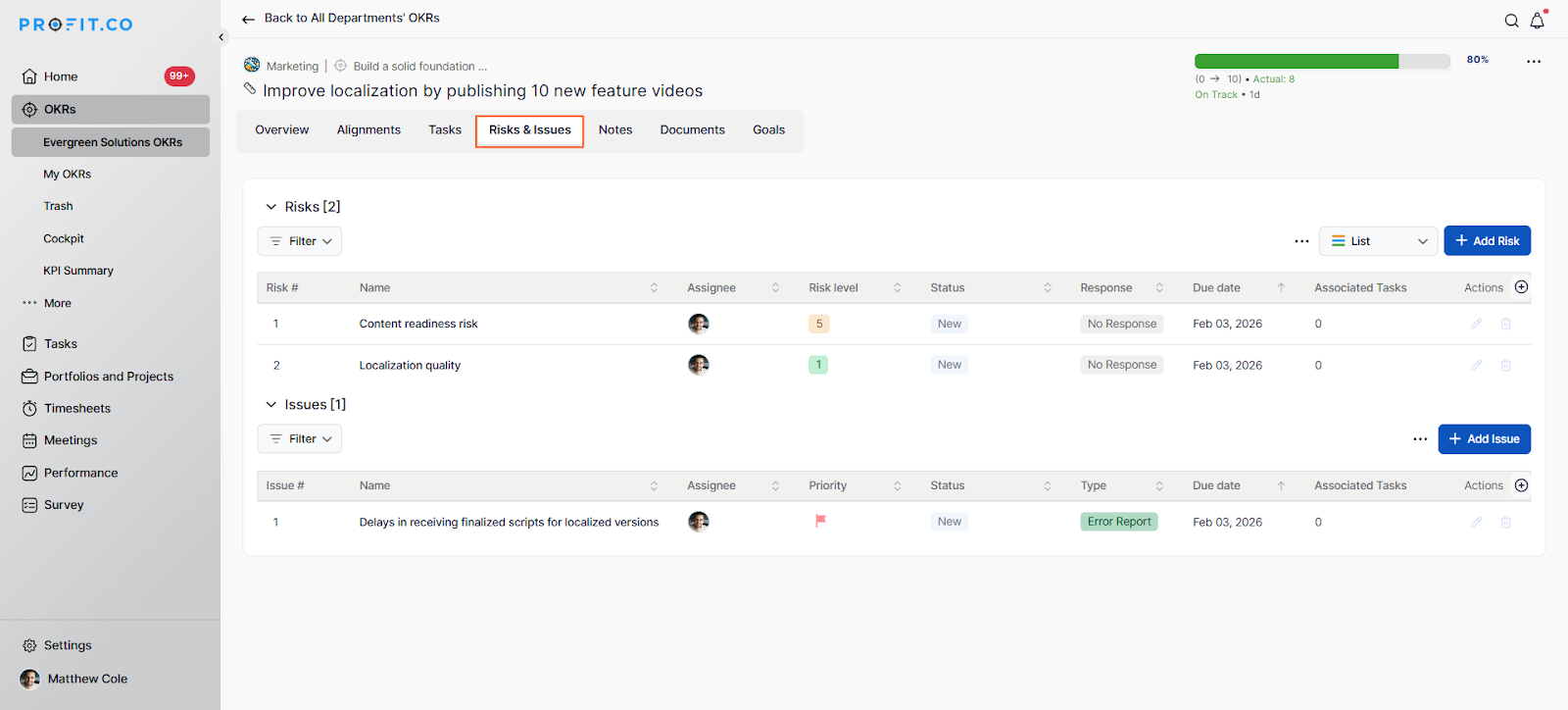The height and width of the screenshot is (710, 1568).
Task: Open the key result three-dot menu
Action: (1533, 61)
